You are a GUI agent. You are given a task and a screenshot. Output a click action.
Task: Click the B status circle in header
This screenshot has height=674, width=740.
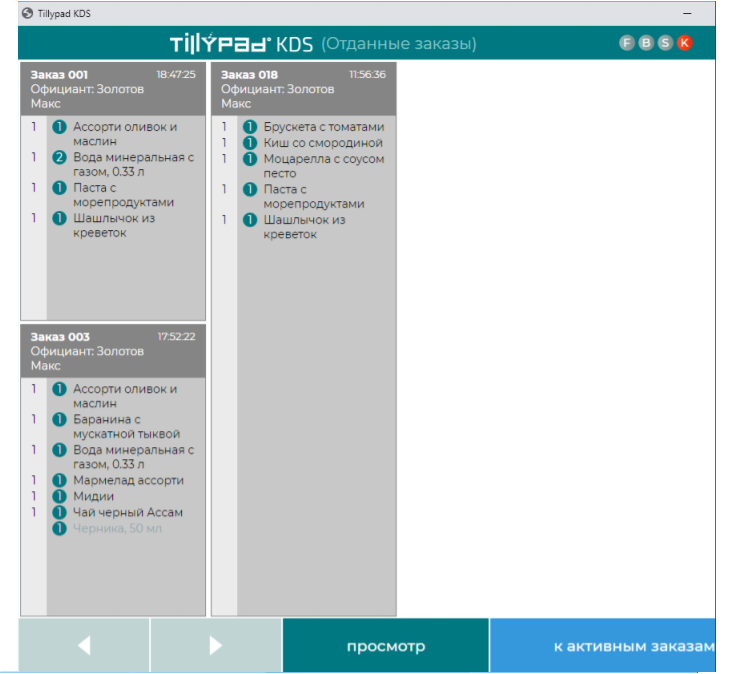tap(646, 43)
